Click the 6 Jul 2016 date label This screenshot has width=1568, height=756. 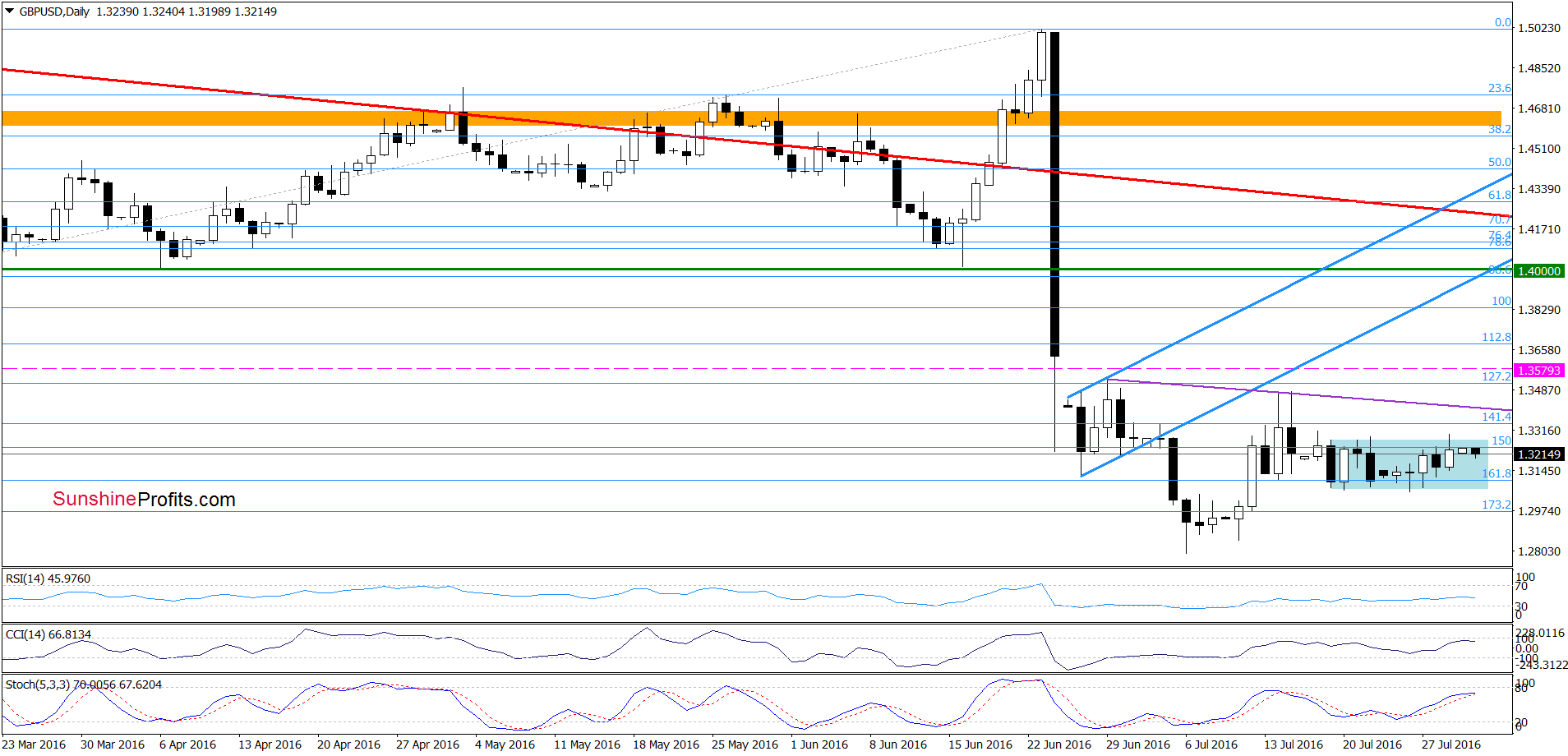1211,744
